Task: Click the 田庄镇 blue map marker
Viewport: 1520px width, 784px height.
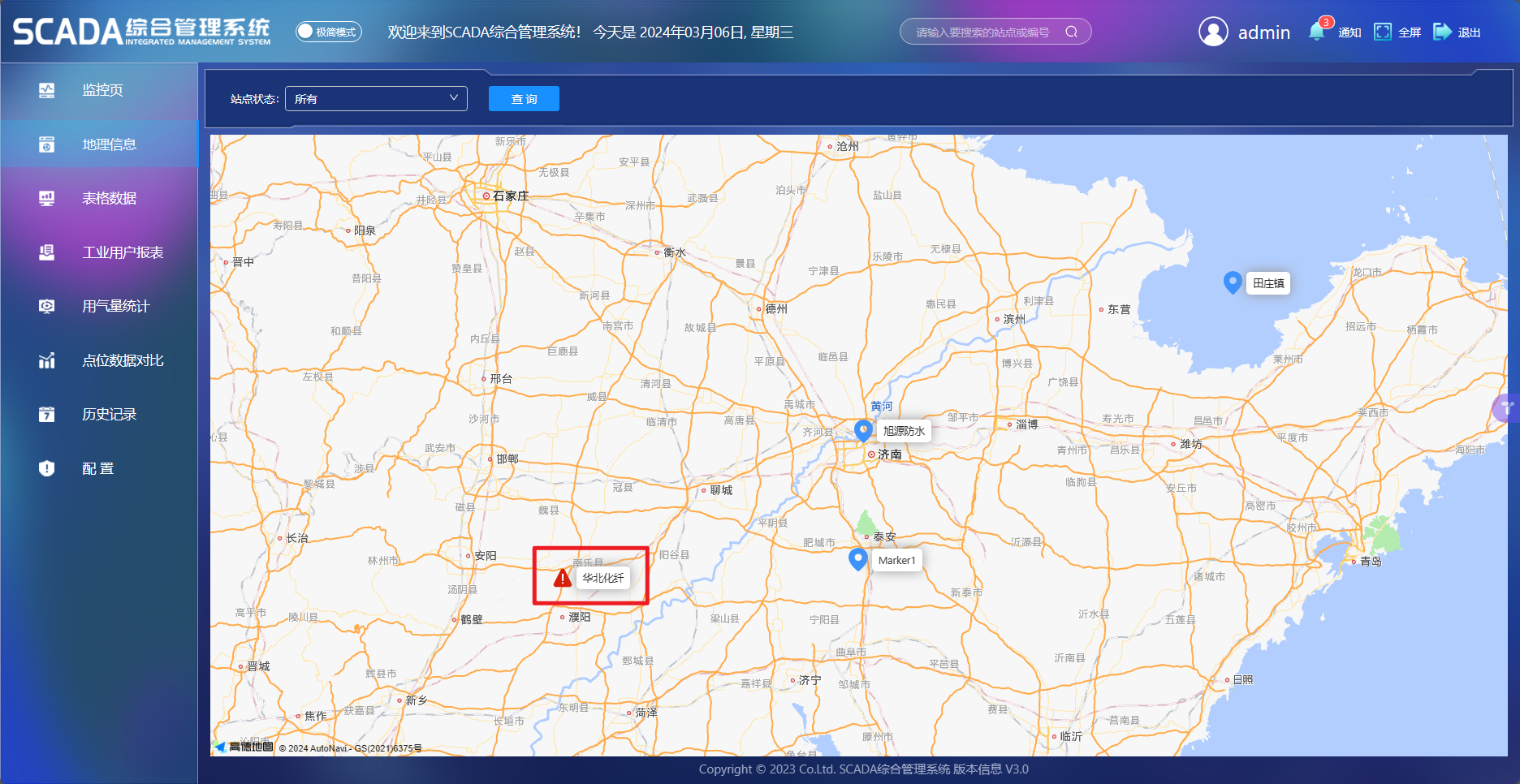Action: pyautogui.click(x=1233, y=282)
